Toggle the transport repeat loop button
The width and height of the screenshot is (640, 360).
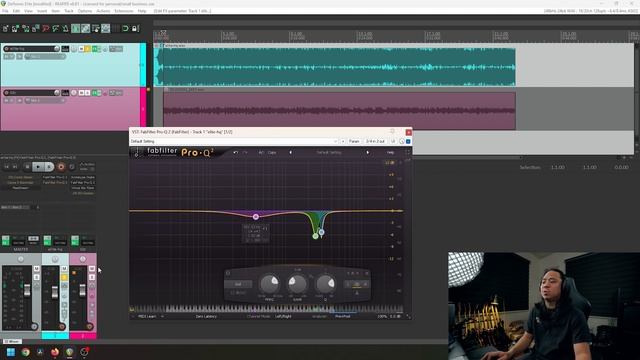pyautogui.click(x=72, y=167)
